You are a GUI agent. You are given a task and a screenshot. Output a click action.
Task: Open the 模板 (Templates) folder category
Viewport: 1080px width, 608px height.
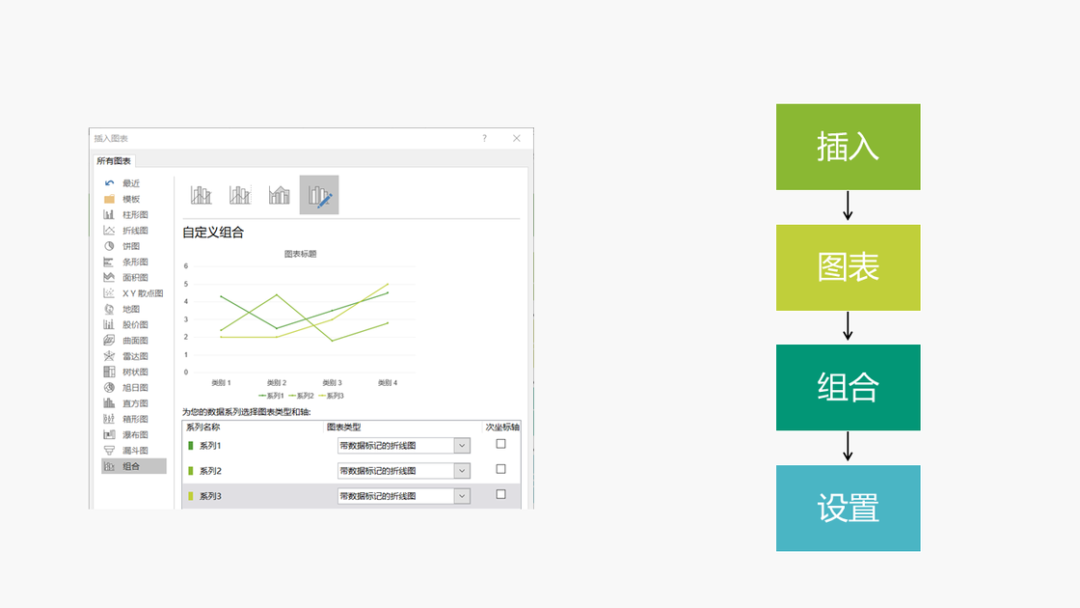pyautogui.click(x=131, y=199)
